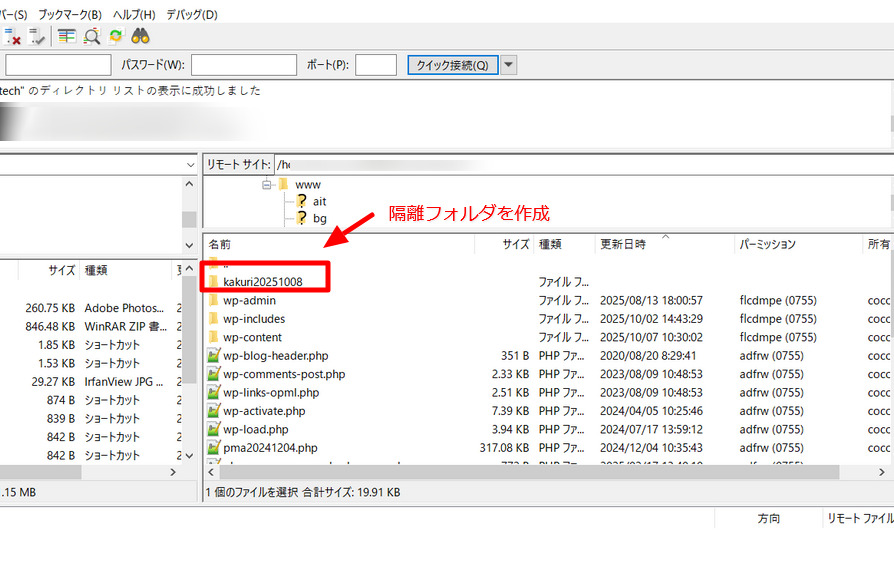Open the ブックマーク(B) menu
Screen dimensions: 894x570
[x=70, y=14]
